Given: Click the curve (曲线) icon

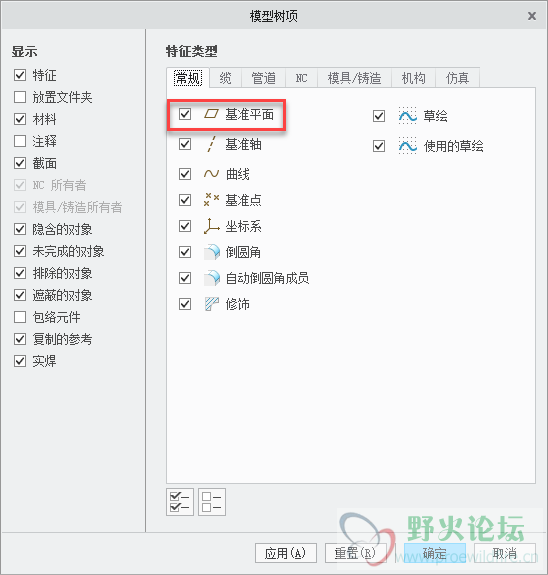Looking at the screenshot, I should [211, 173].
